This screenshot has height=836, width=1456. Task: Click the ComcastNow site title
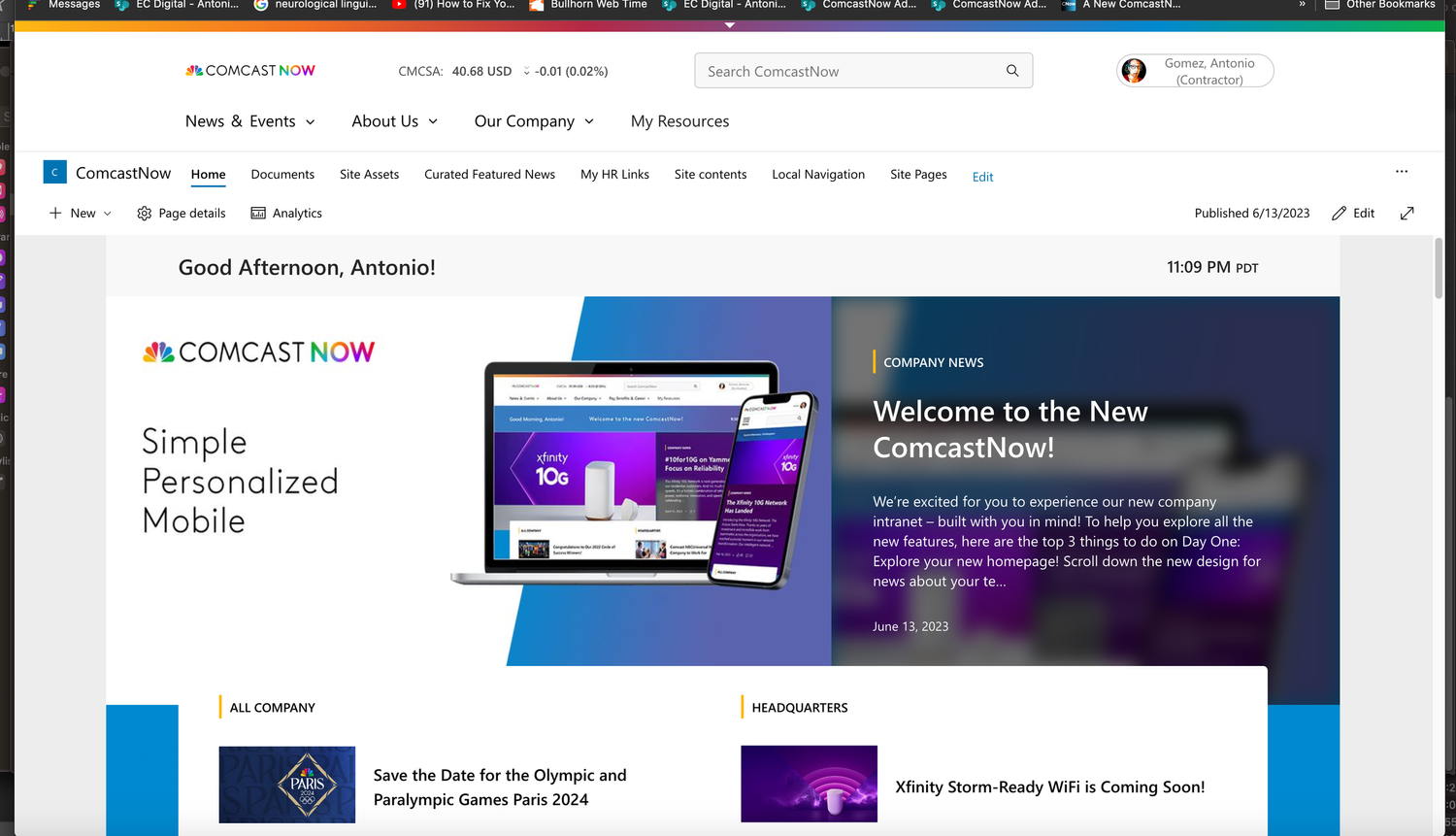coord(123,173)
